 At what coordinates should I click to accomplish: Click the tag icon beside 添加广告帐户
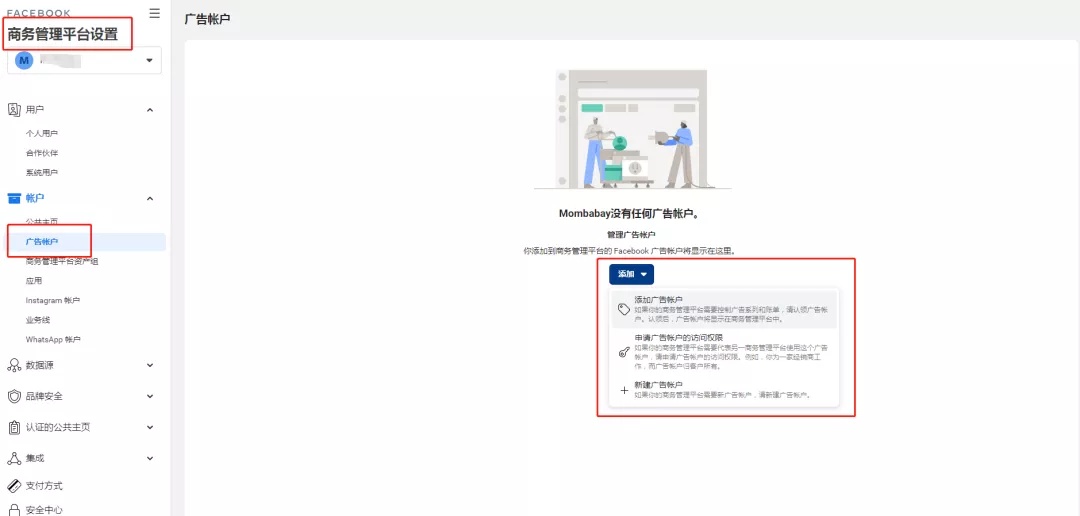pyautogui.click(x=623, y=309)
